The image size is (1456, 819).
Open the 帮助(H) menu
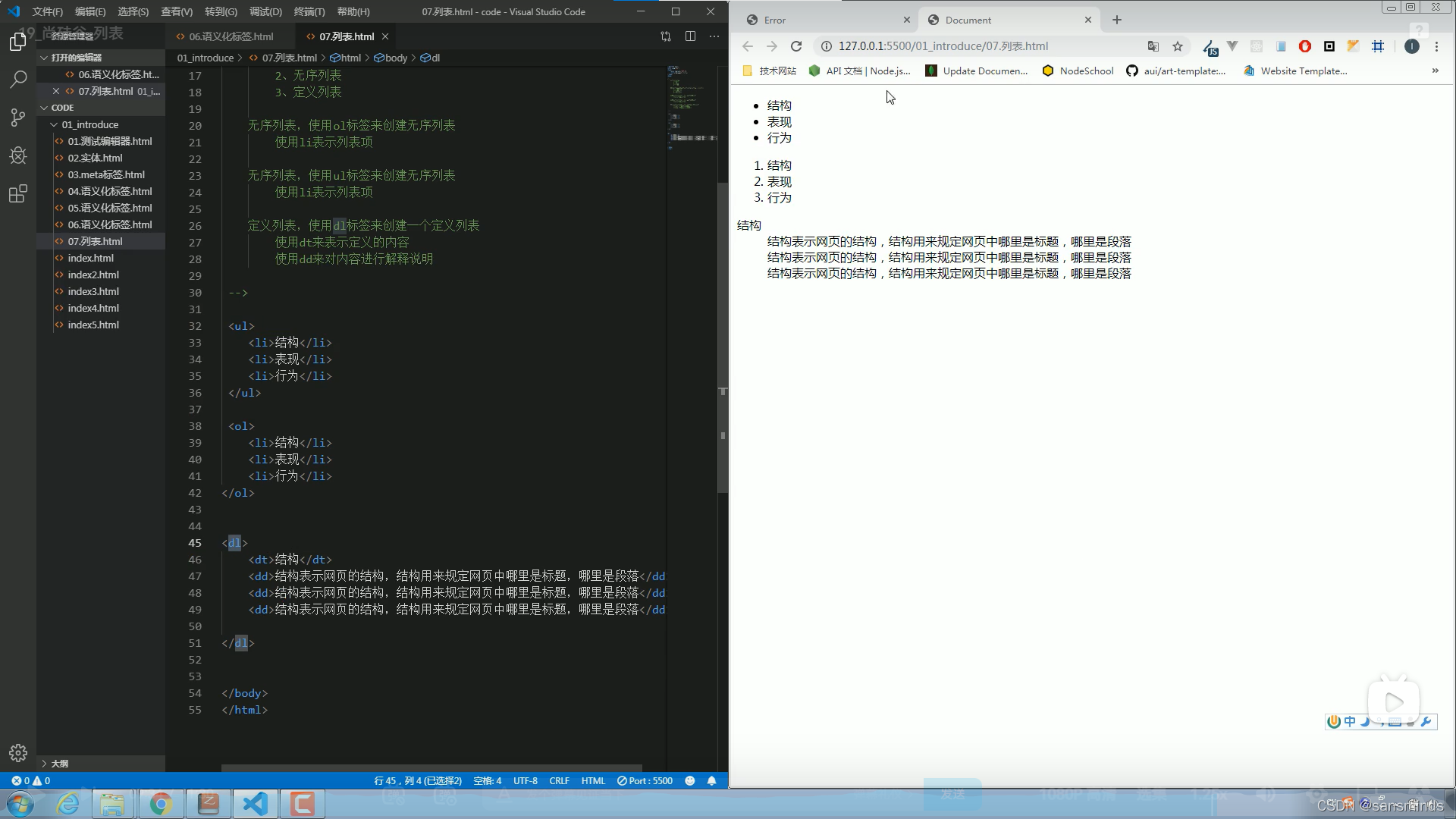coord(353,11)
